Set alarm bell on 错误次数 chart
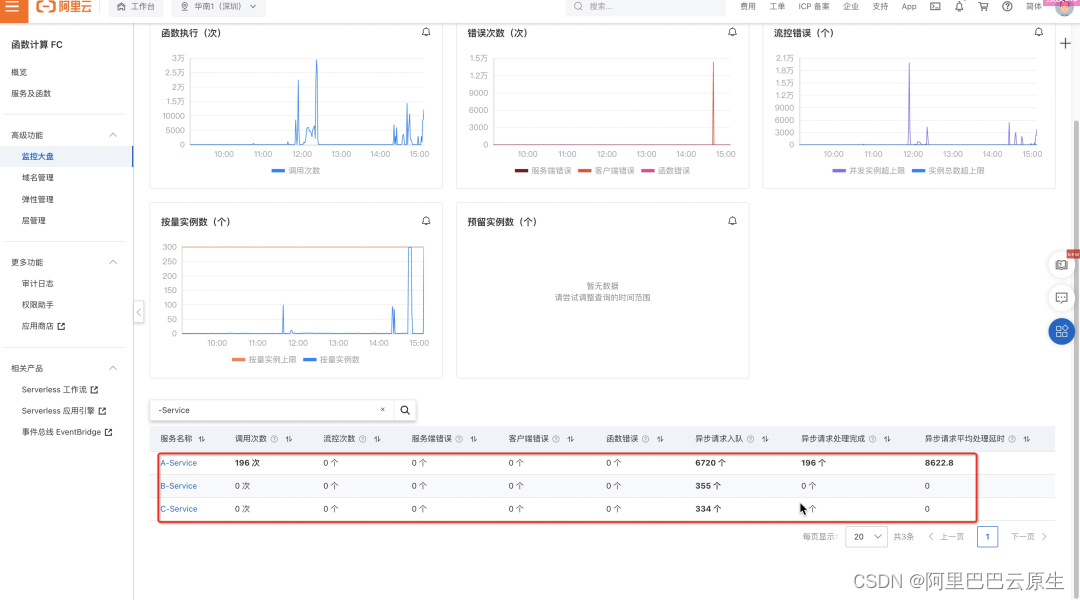The image size is (1080, 600). tap(732, 32)
